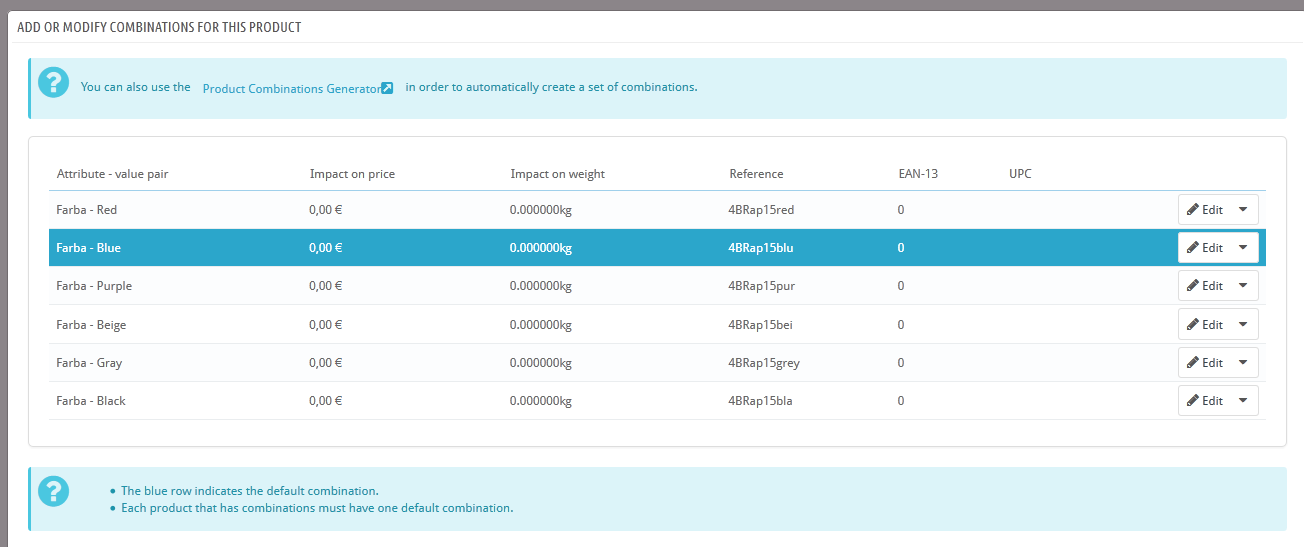
Task: Click reference '4BRap15bei'
Action: pos(760,325)
